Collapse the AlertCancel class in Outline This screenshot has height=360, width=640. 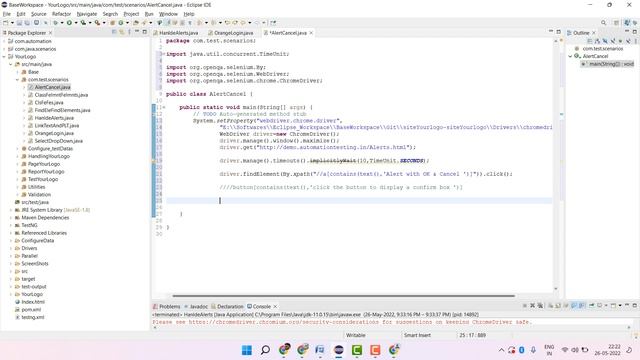point(570,56)
